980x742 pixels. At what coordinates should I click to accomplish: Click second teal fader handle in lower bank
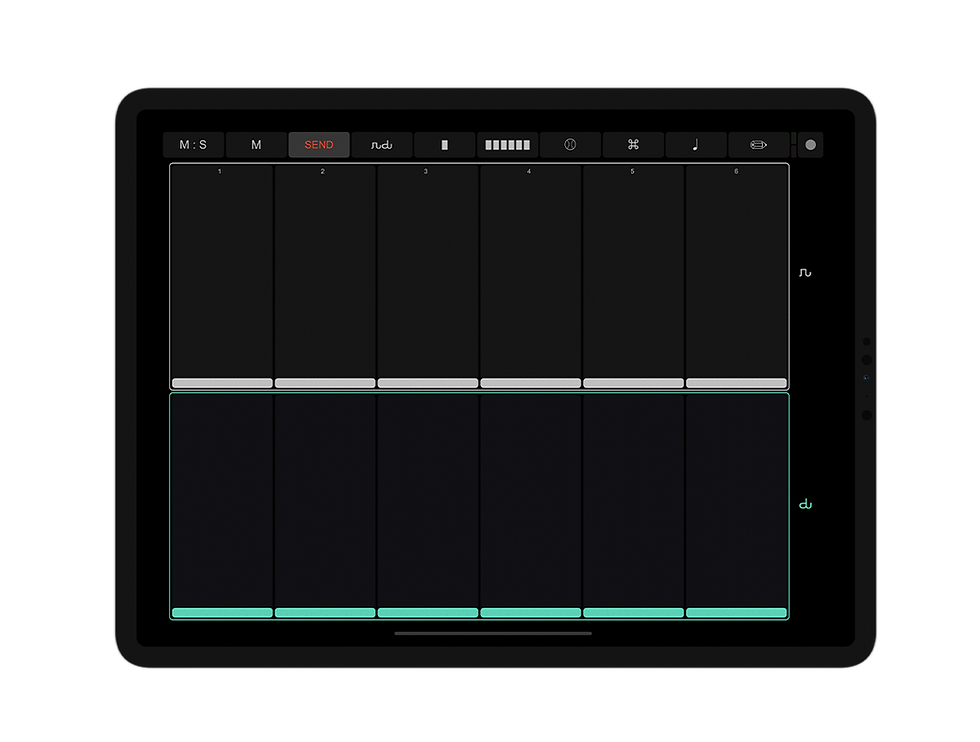click(325, 613)
